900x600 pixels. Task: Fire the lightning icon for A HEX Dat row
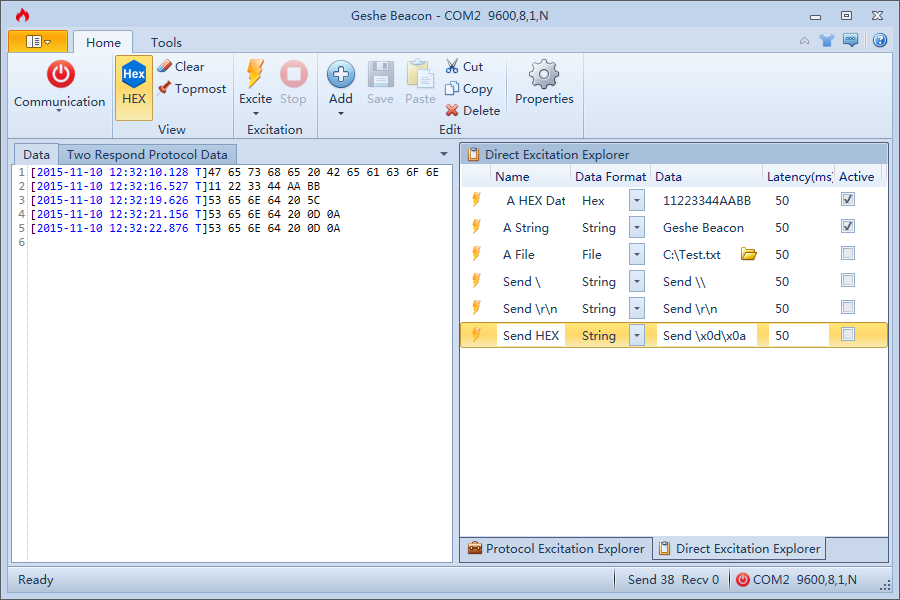pos(476,200)
